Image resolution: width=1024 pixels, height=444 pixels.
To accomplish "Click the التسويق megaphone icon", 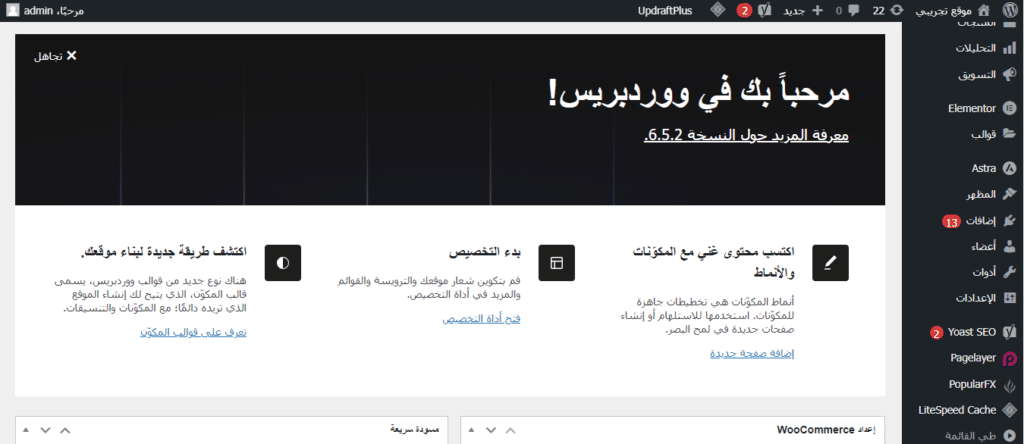I will pos(1010,74).
